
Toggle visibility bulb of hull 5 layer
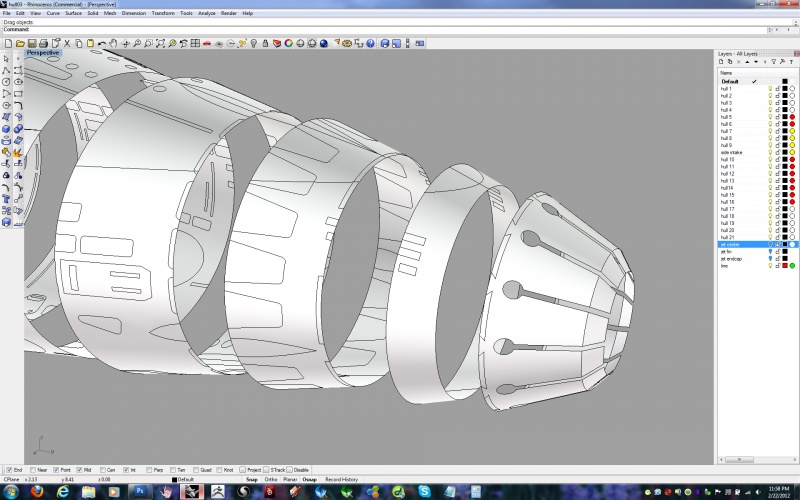click(x=770, y=117)
